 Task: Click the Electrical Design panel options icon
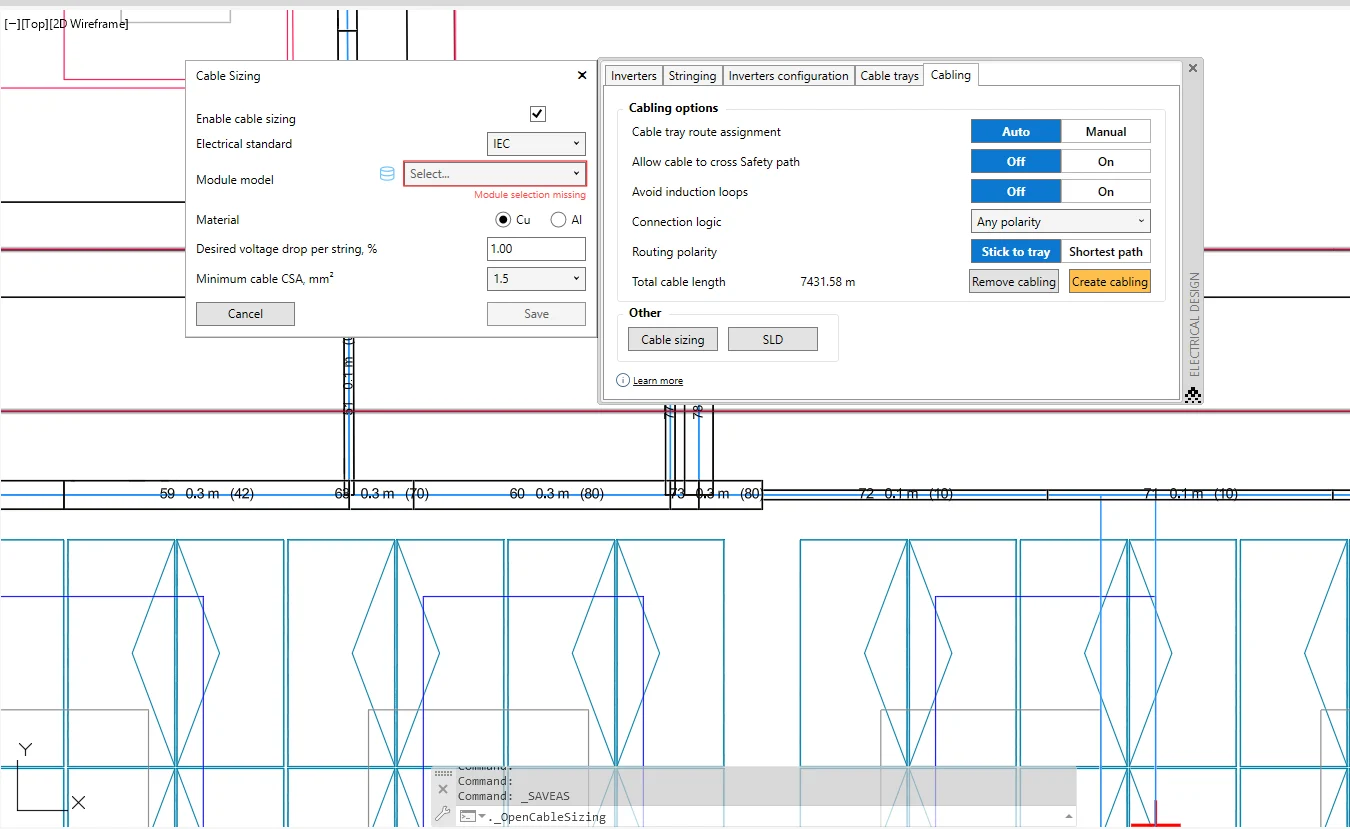point(1192,395)
